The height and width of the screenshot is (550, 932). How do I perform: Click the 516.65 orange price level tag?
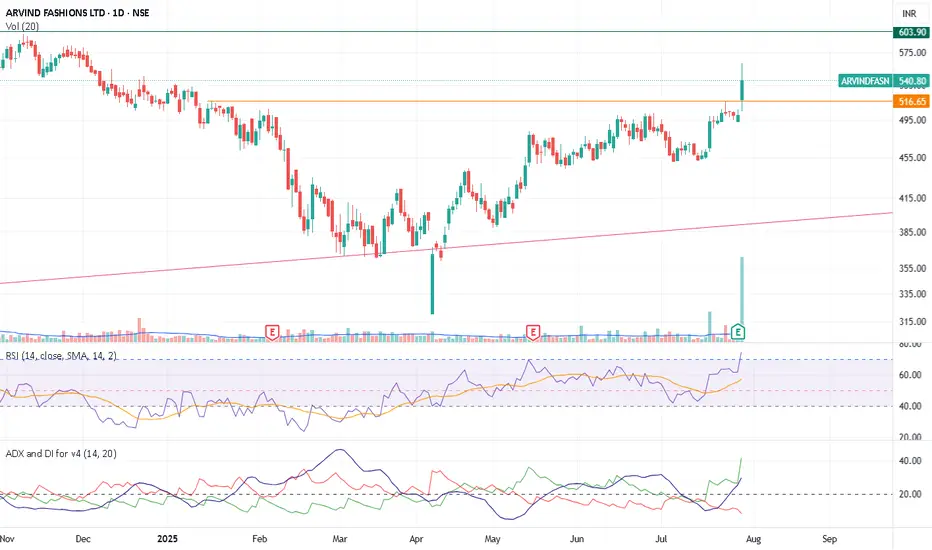912,102
